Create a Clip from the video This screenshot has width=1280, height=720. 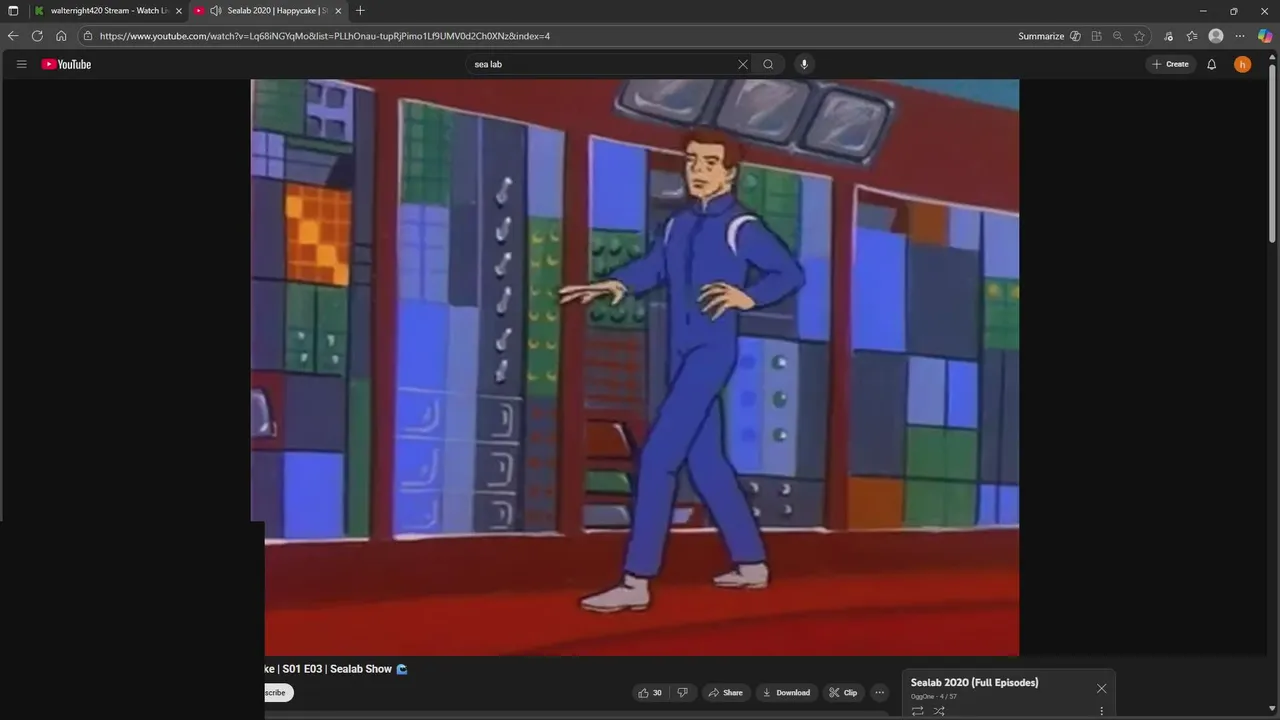tap(843, 692)
